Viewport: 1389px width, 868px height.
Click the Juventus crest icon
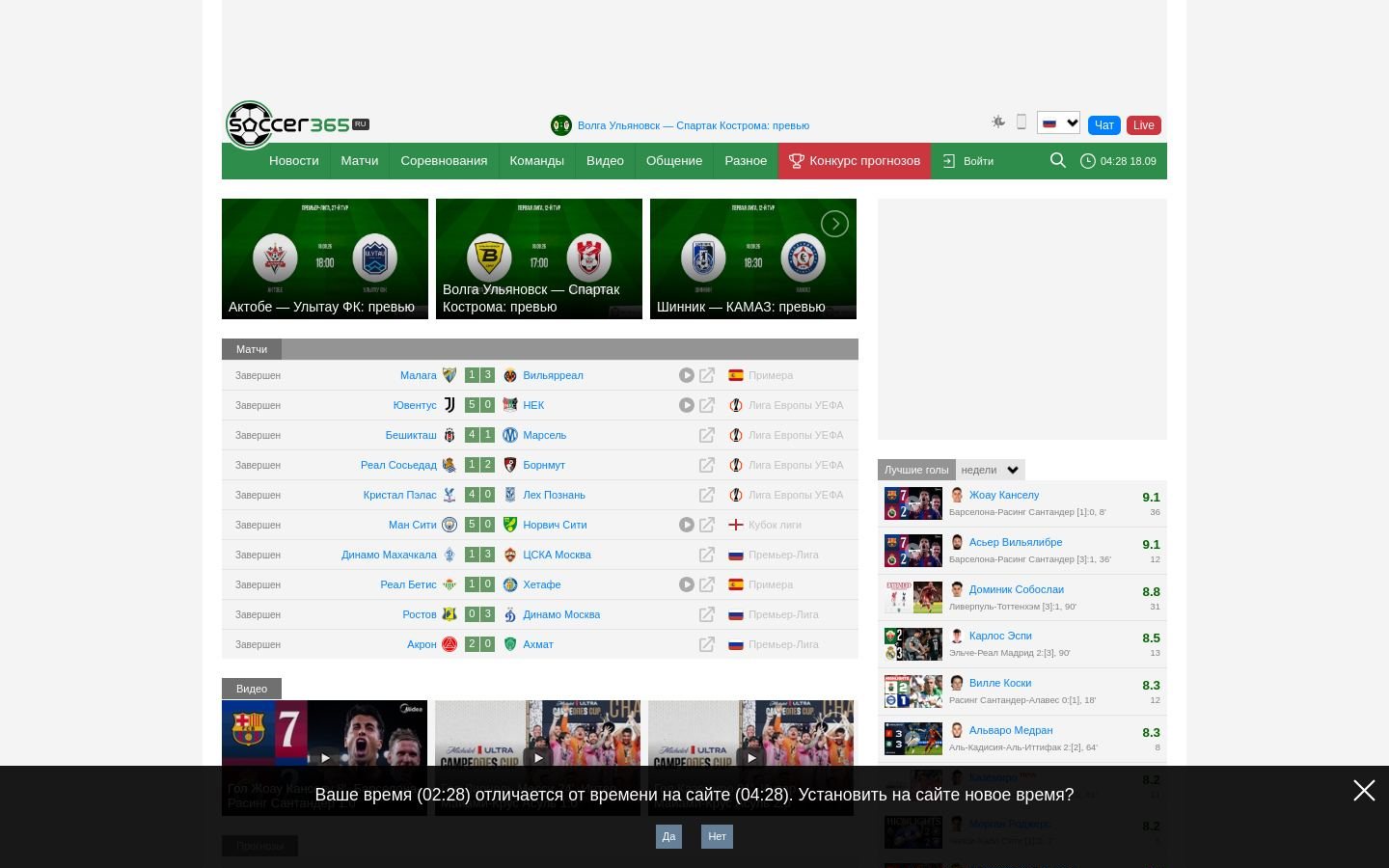pyautogui.click(x=449, y=405)
